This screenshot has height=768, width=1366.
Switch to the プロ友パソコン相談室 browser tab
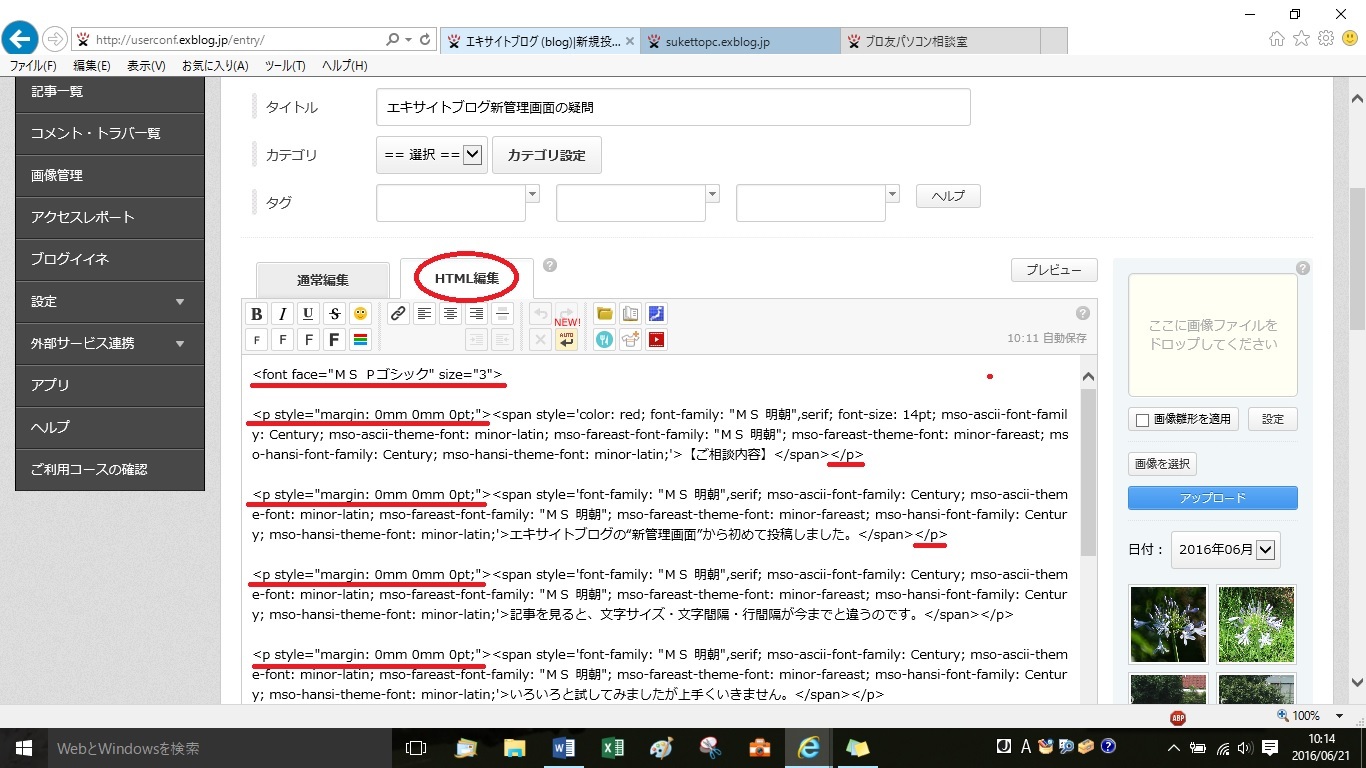940,41
